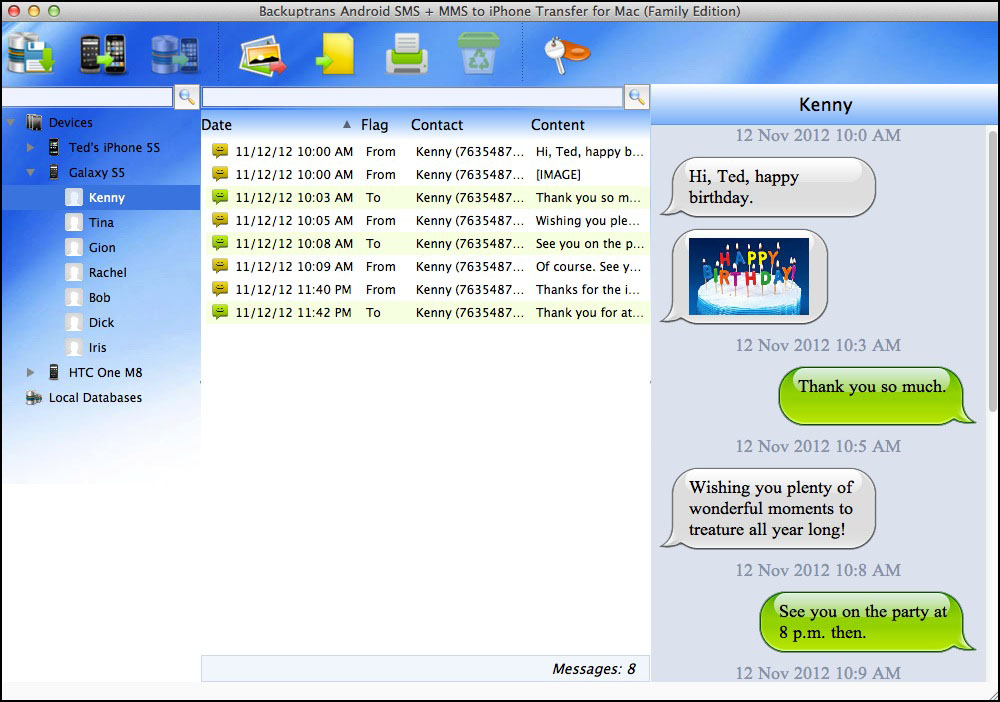Viewport: 1000px width, 702px height.
Task: Click the "Hi, Ted, happy birthday." bubble
Action: [x=768, y=187]
